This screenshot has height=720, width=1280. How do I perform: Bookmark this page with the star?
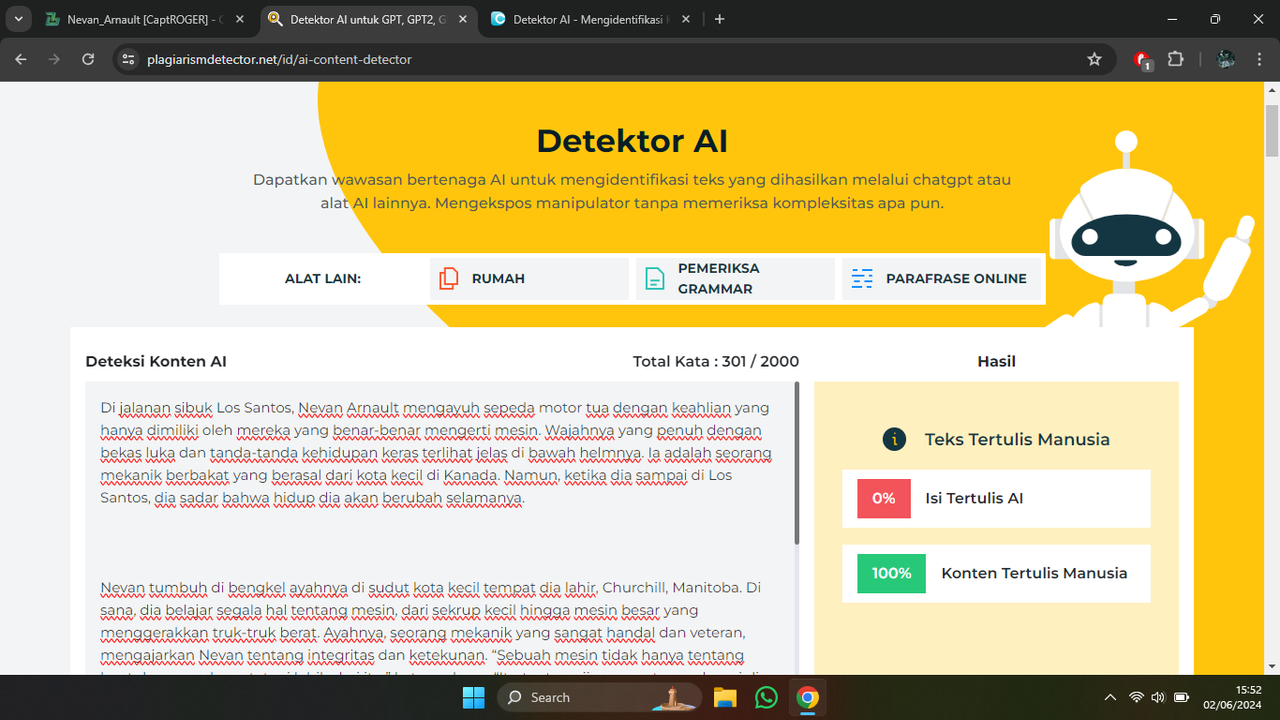coord(1094,59)
